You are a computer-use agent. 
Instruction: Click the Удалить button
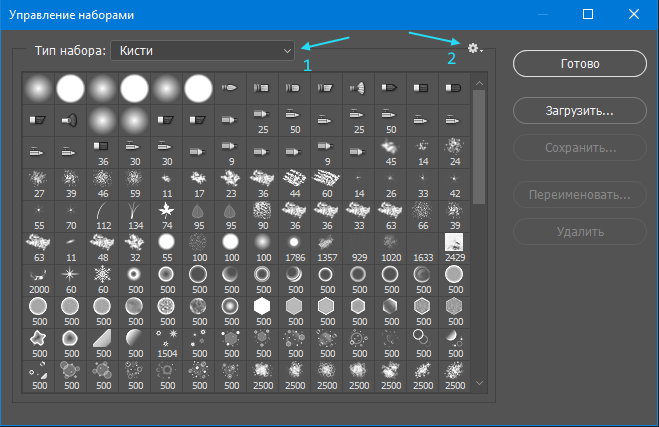(x=580, y=232)
